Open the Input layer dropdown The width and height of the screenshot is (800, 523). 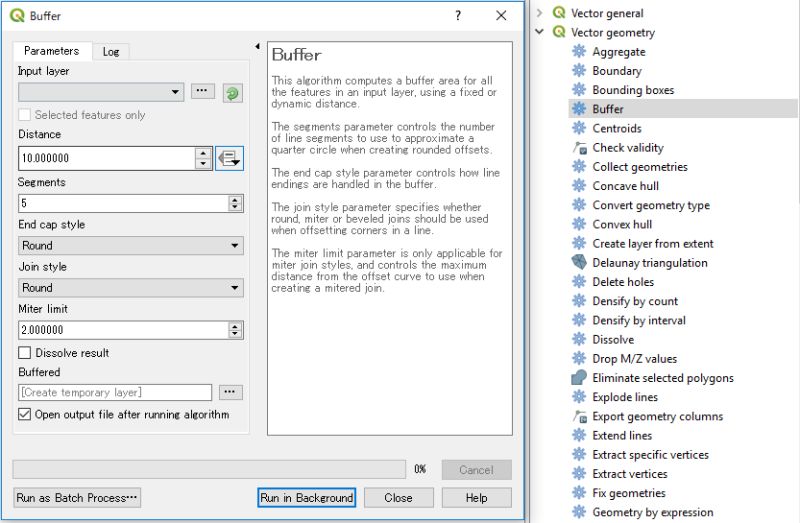coord(101,92)
